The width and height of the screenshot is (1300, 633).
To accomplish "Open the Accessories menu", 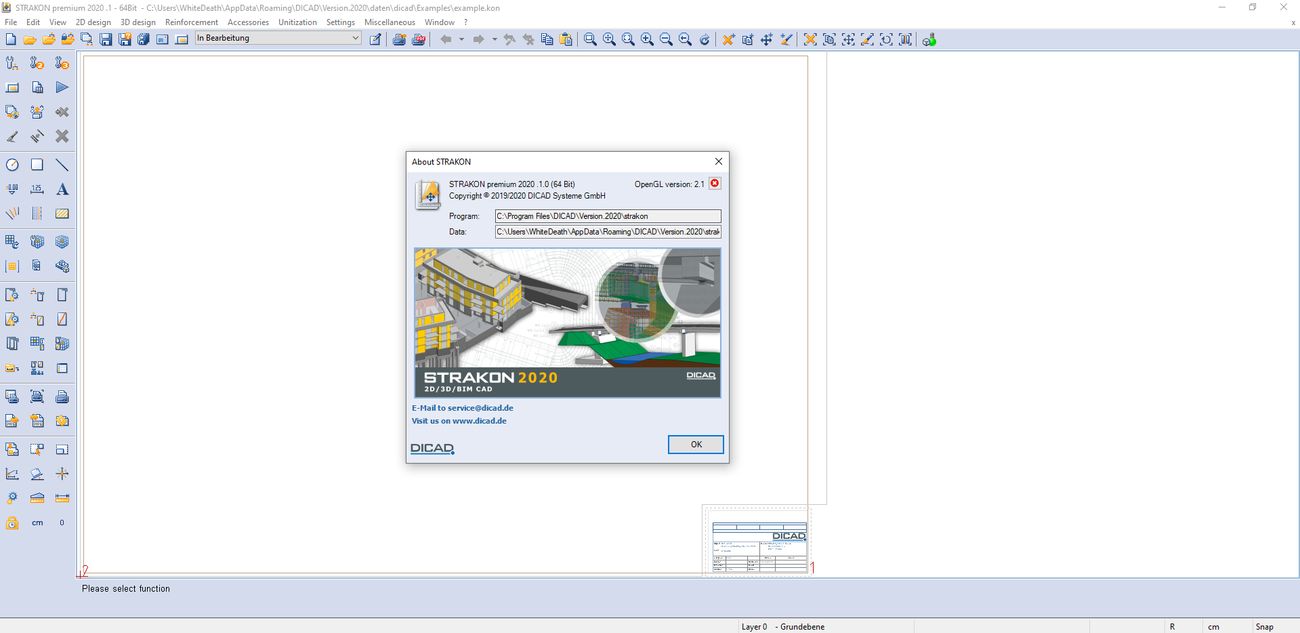I will [x=248, y=22].
